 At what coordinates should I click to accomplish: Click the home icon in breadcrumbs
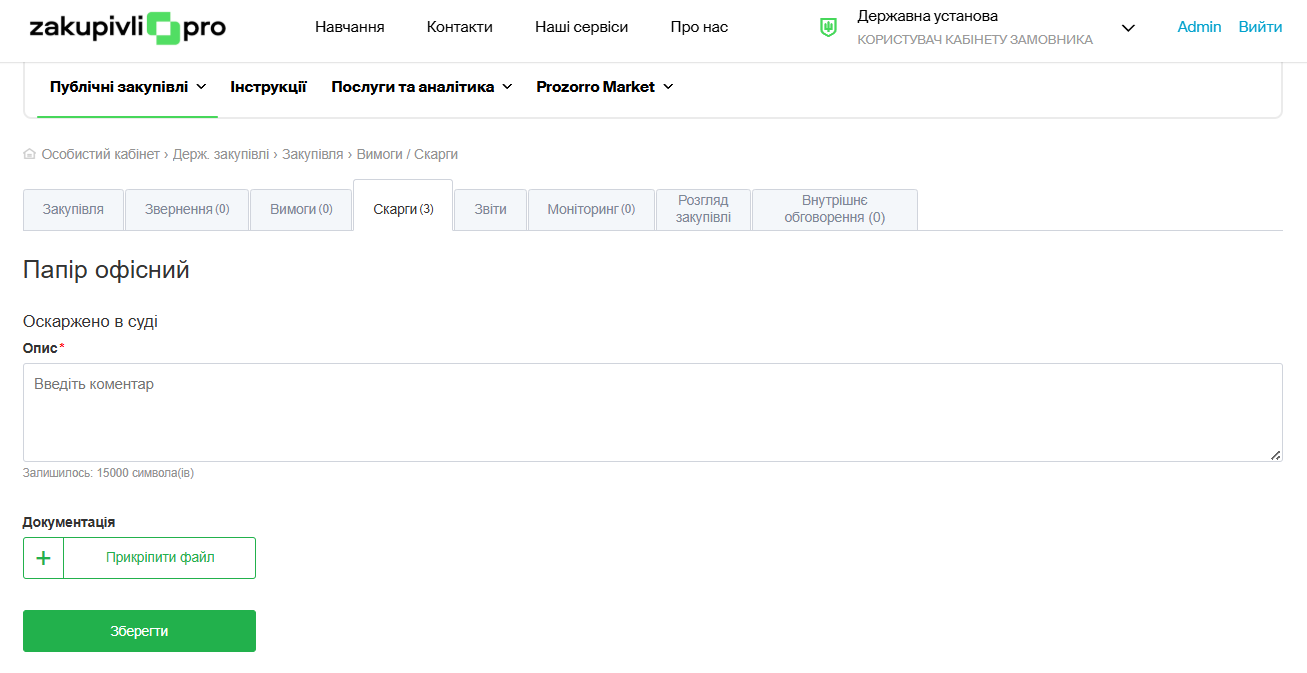point(29,154)
